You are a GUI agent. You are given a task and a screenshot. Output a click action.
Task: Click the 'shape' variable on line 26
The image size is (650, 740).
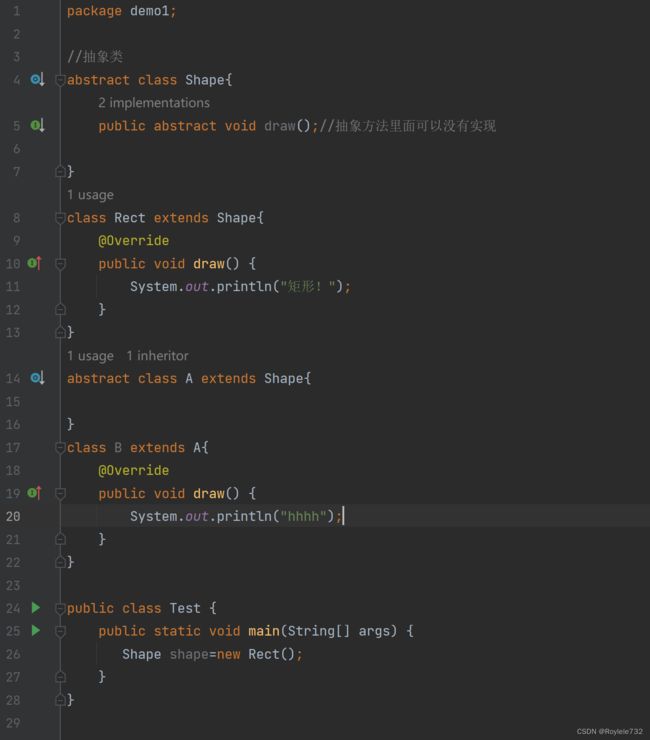[x=189, y=655]
